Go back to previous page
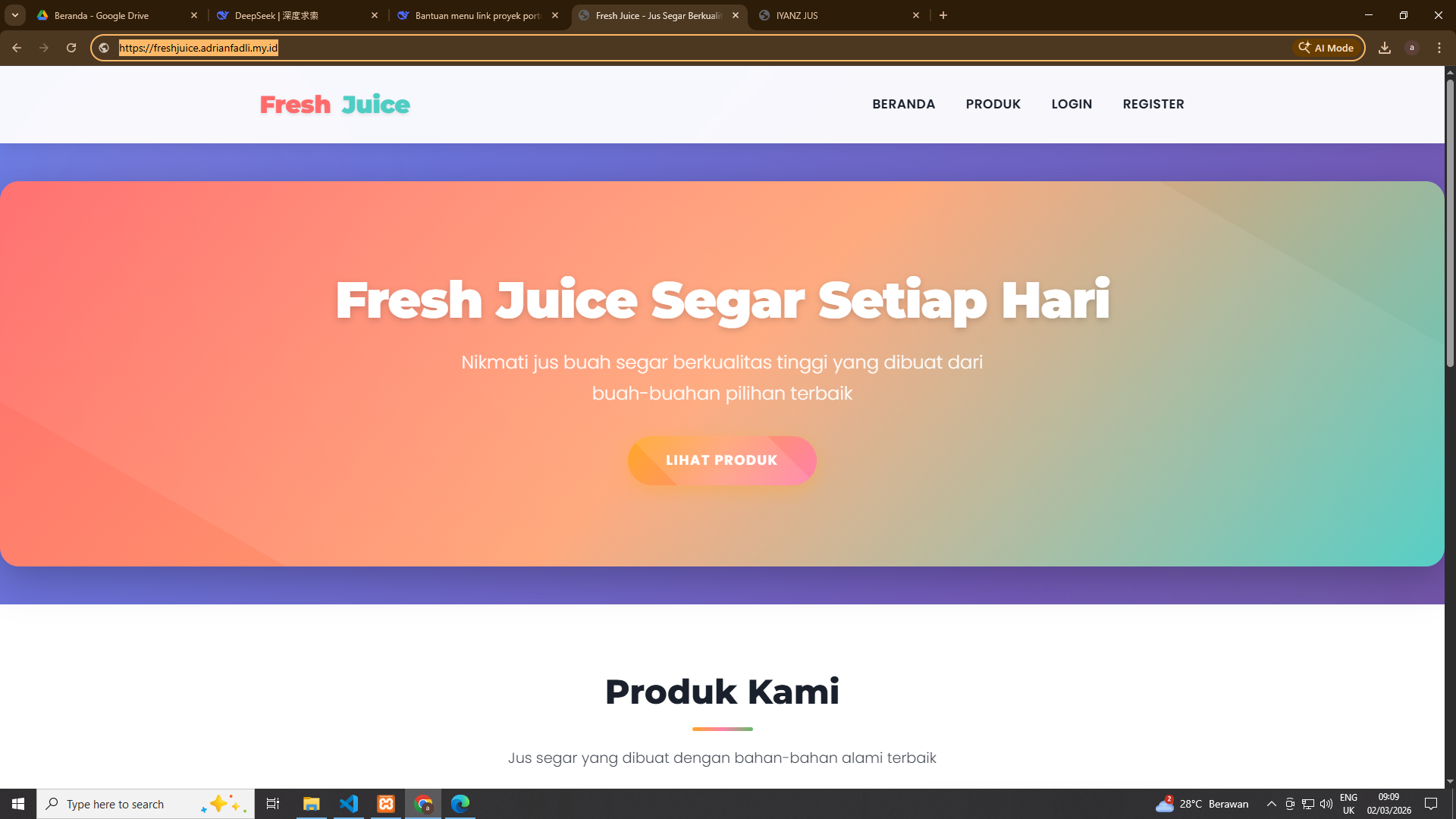Viewport: 1456px width, 819px height. point(17,48)
